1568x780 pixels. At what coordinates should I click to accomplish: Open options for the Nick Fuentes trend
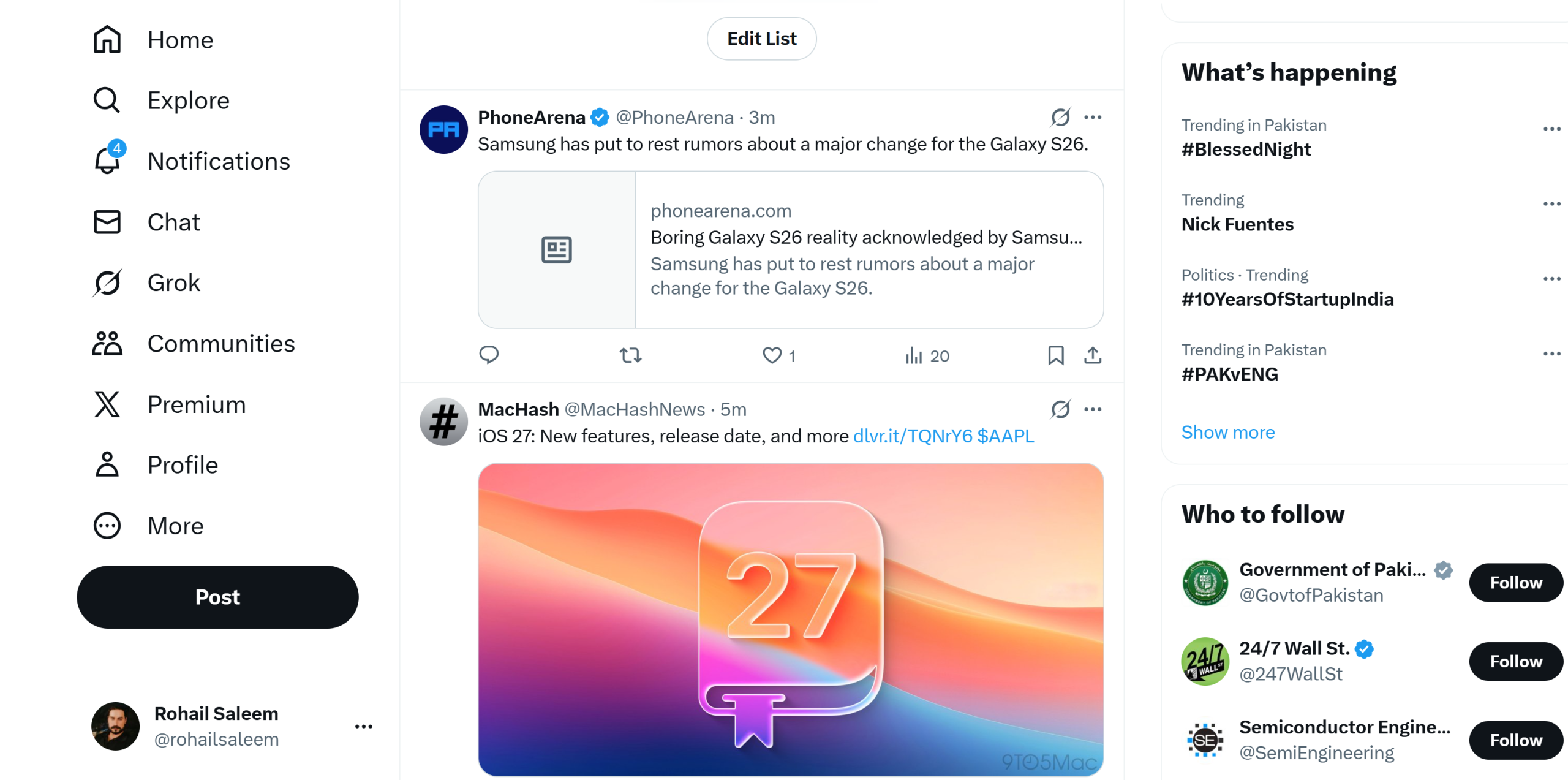[x=1551, y=203]
